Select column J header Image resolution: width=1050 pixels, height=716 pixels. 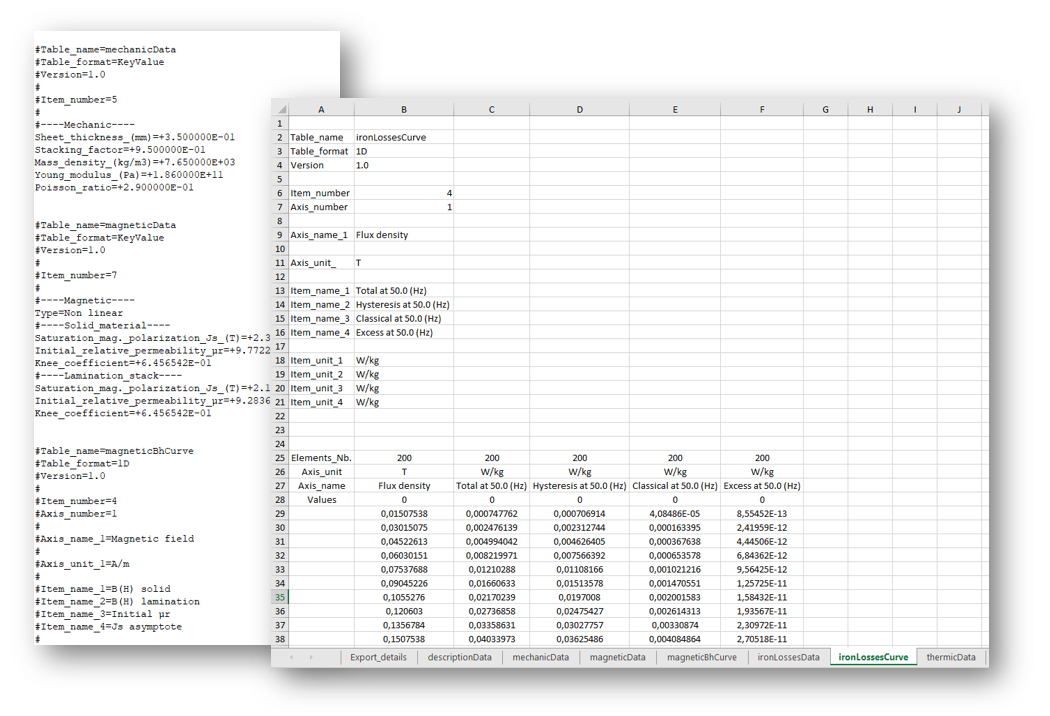pos(959,109)
